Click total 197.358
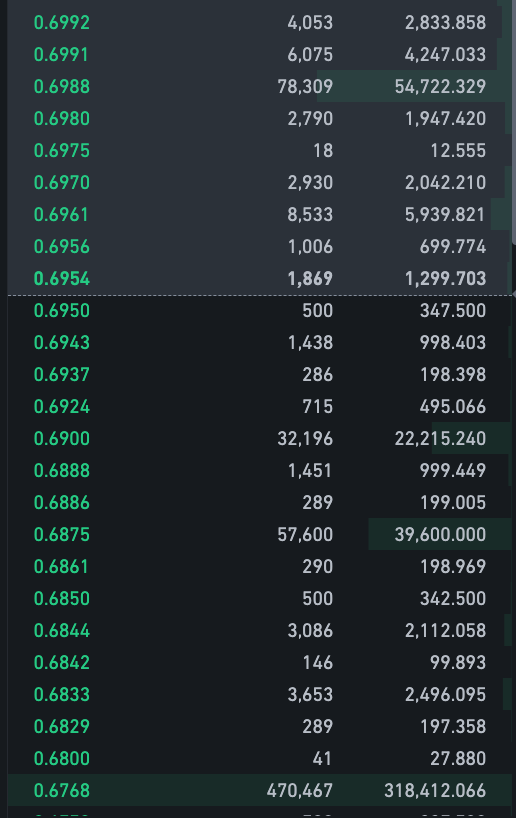Screen dimensions: 516x818 (x=453, y=727)
